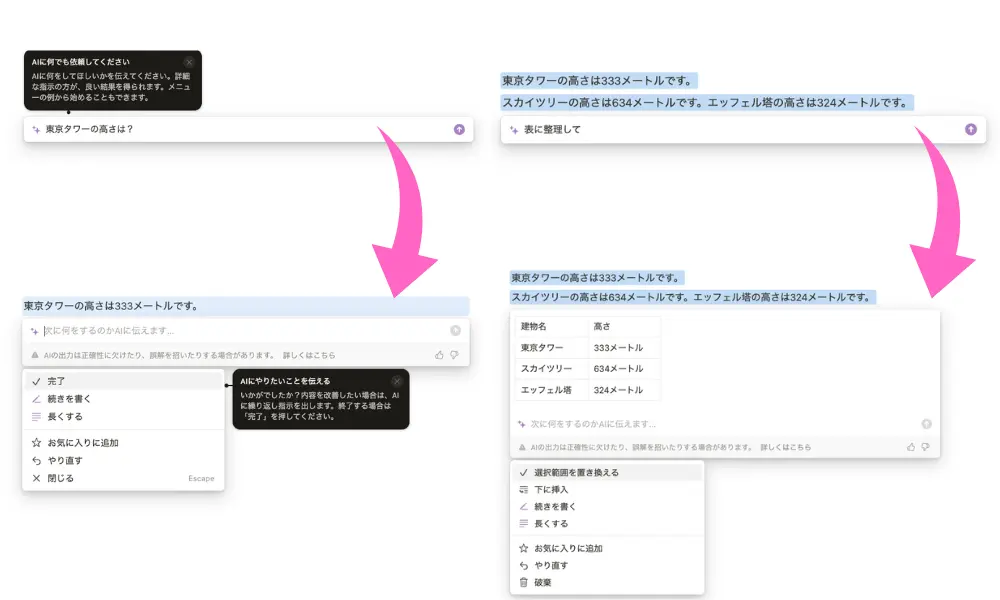
Task: Click the warning triangle above the 完了 menu
Action: click(x=35, y=355)
